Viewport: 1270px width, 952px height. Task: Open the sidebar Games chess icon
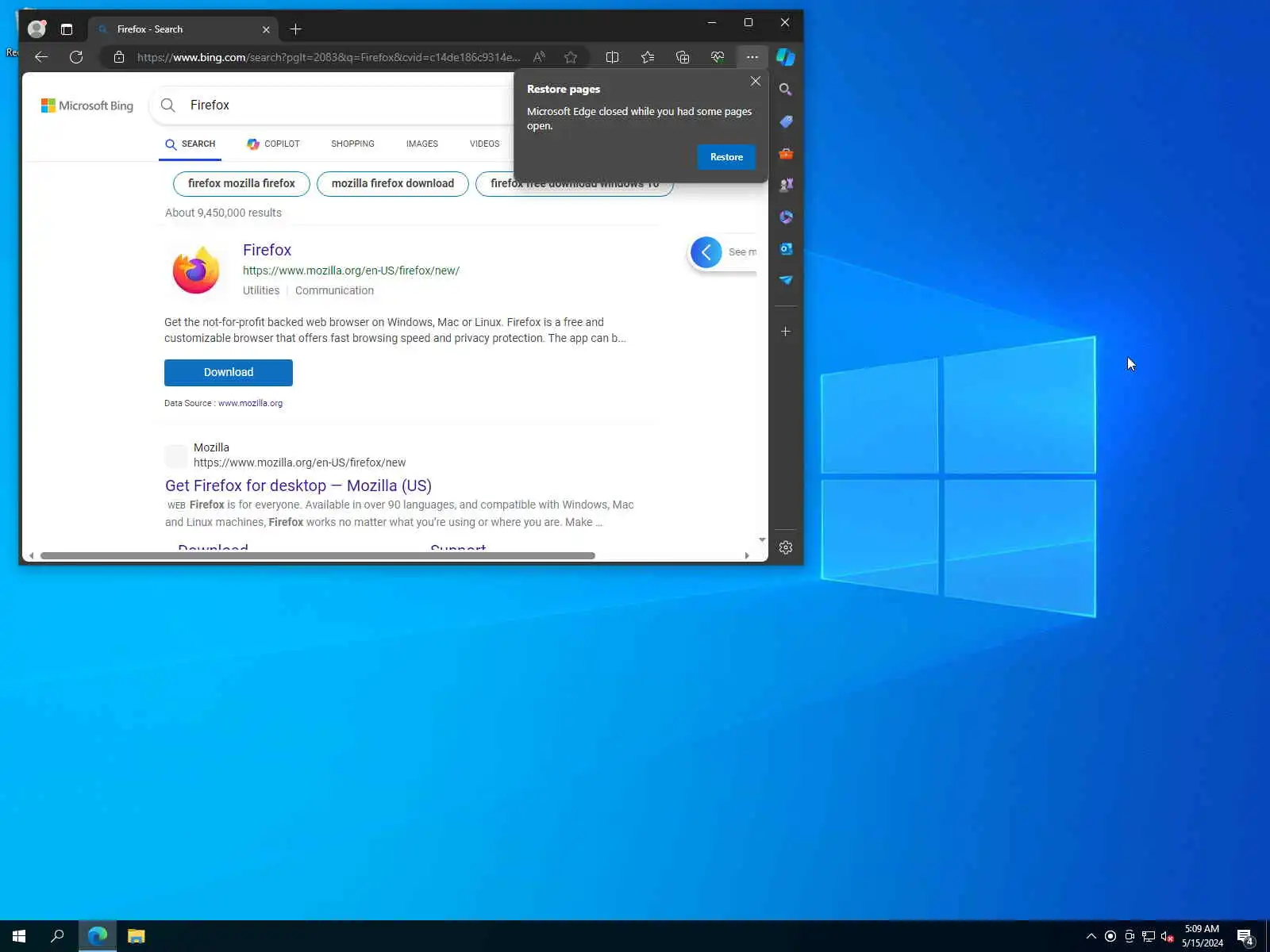coord(786,185)
